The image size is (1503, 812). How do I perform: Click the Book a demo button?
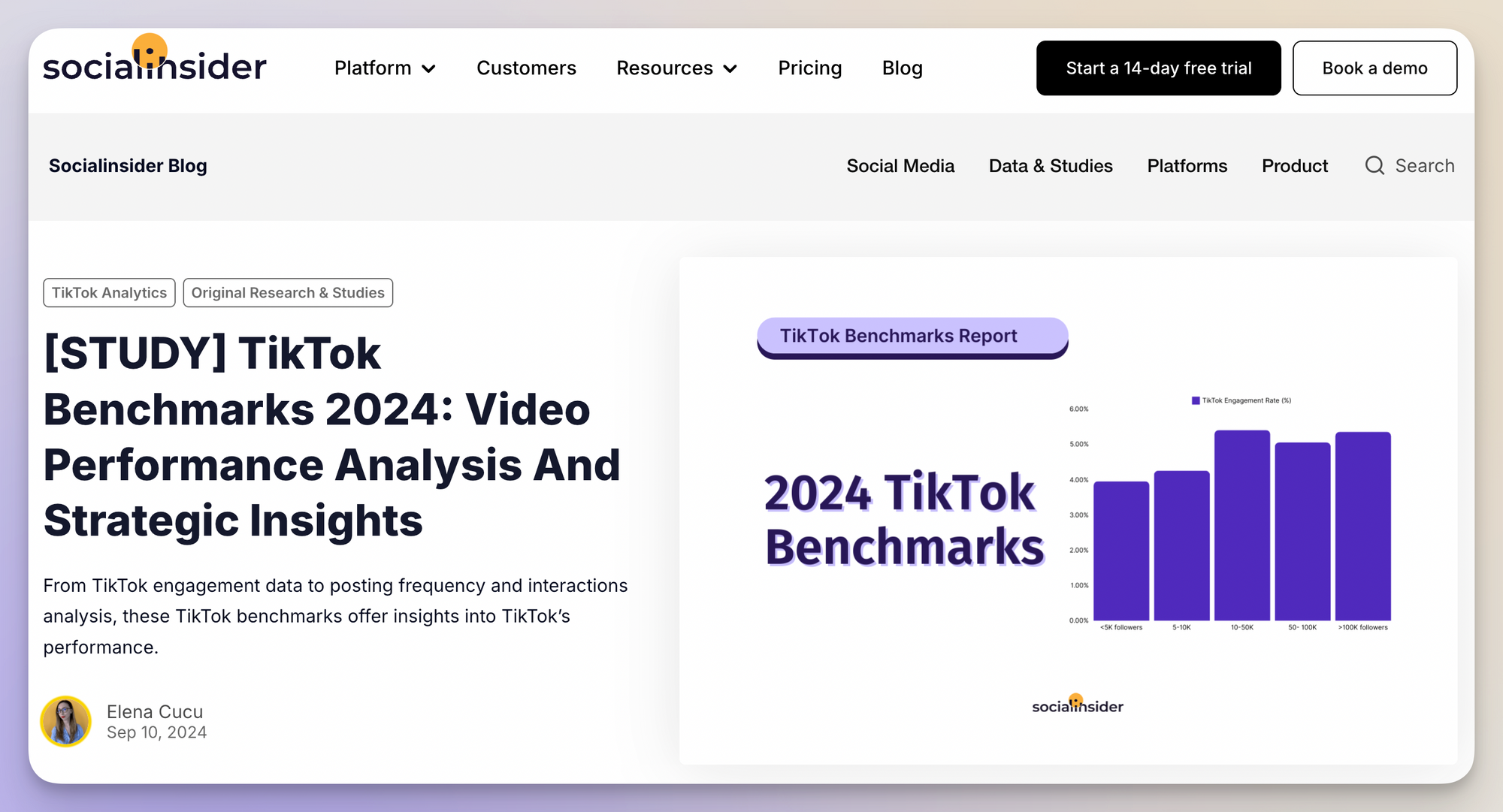(x=1374, y=68)
